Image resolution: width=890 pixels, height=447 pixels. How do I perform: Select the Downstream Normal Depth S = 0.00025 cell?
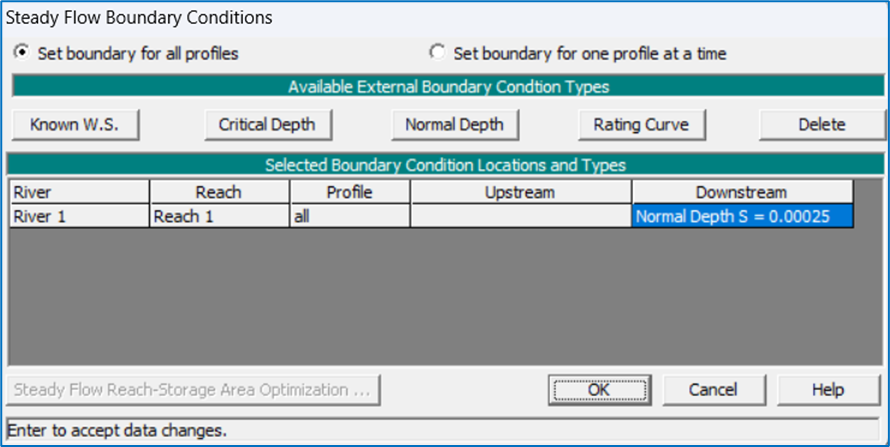[742, 216]
